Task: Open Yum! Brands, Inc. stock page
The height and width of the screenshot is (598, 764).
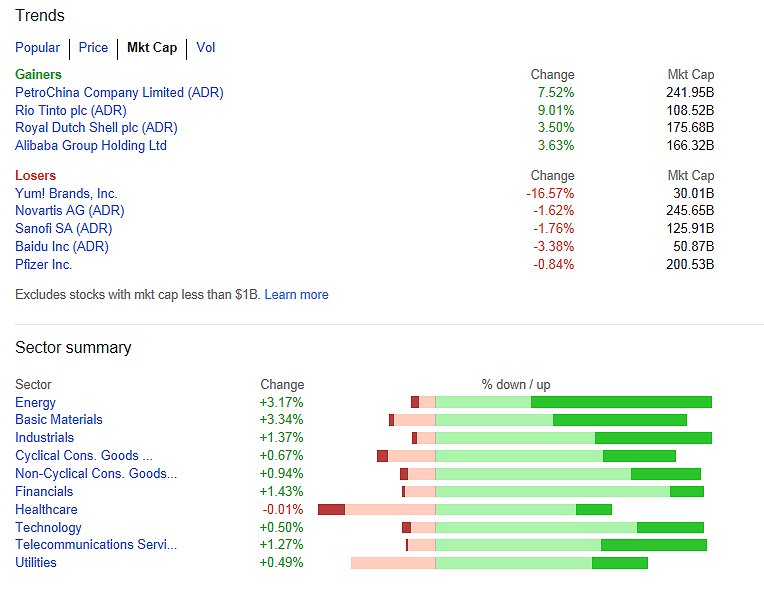Action: [x=66, y=193]
